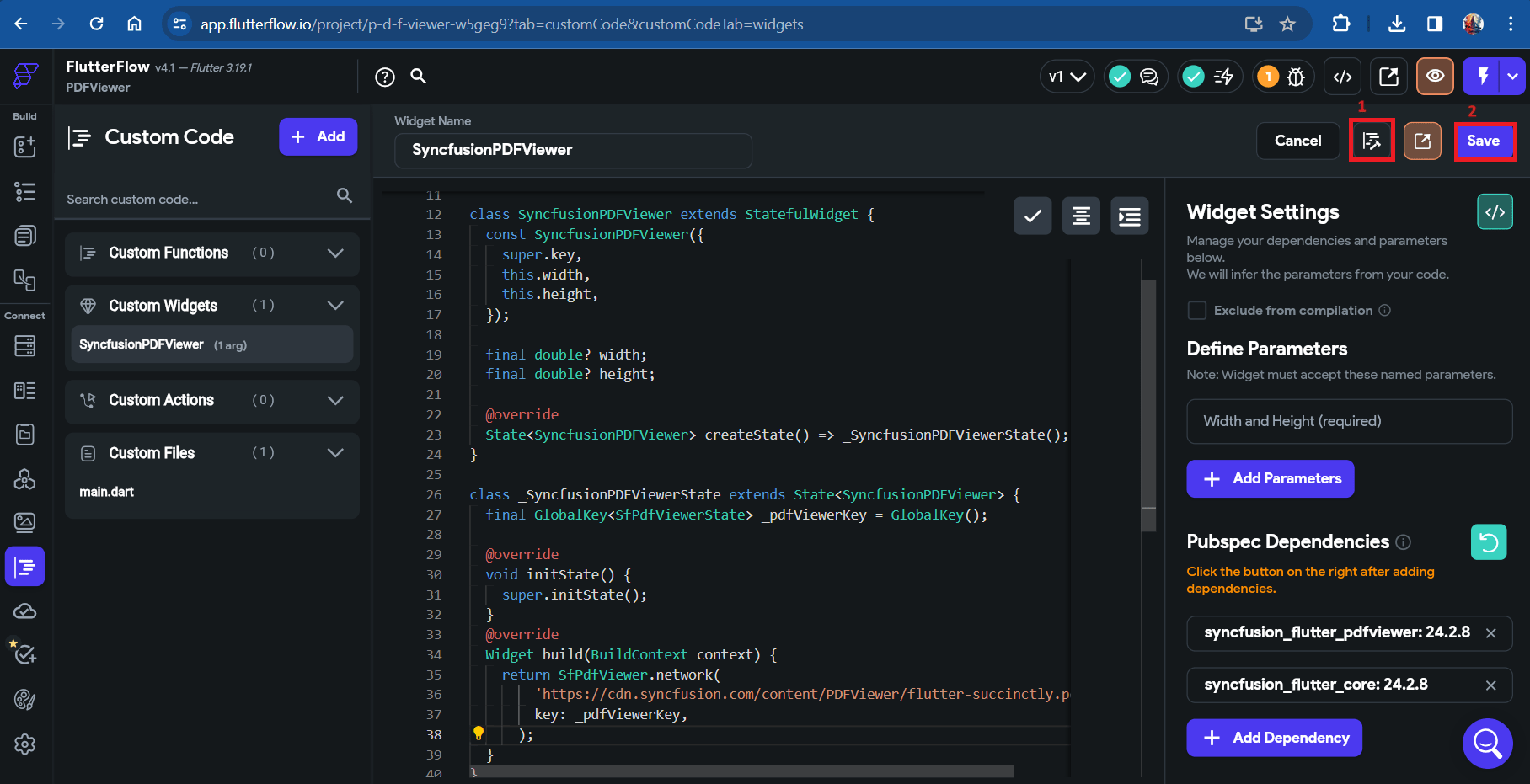Select SyncfusionPDFViewer widget in list

pyautogui.click(x=212, y=344)
